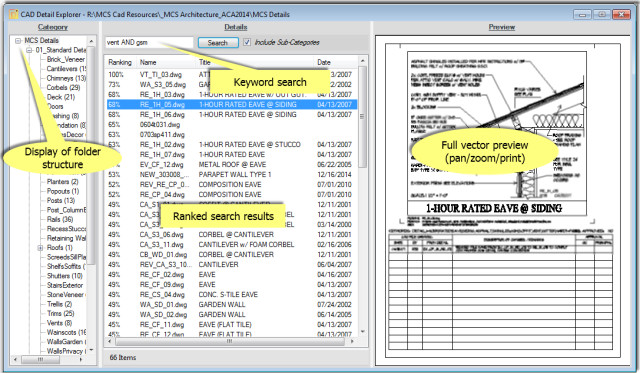
Task: Select the REV_CA_S3_10 CANTILEVER row
Action: click(x=232, y=264)
